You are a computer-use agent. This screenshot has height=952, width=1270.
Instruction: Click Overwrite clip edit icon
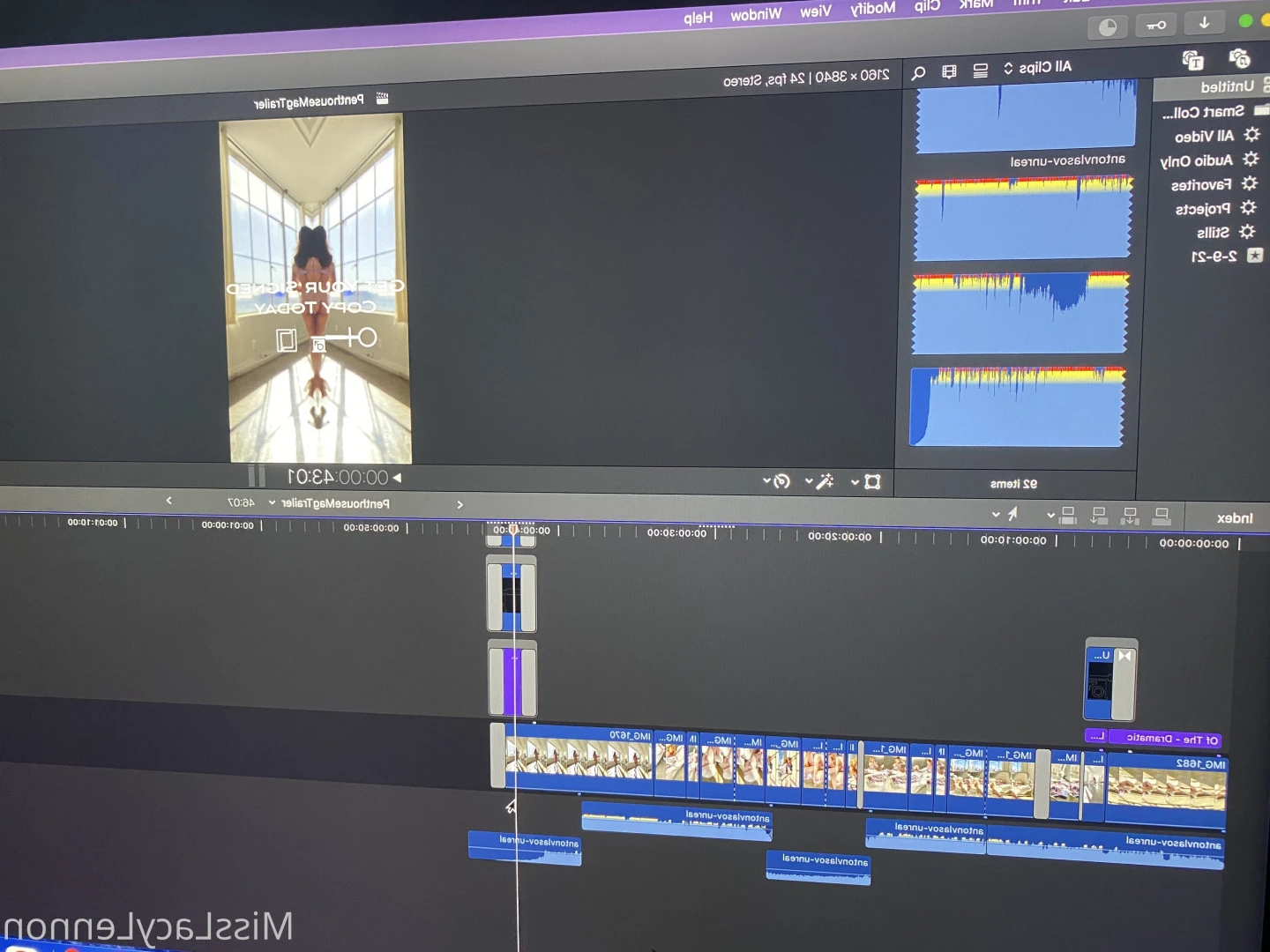(x=1068, y=514)
